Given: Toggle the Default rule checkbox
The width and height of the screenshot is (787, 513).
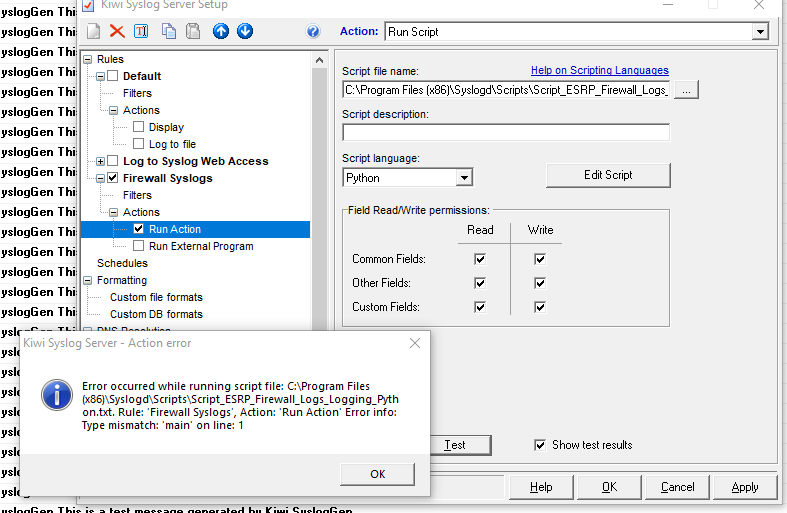Looking at the screenshot, I should tap(113, 76).
